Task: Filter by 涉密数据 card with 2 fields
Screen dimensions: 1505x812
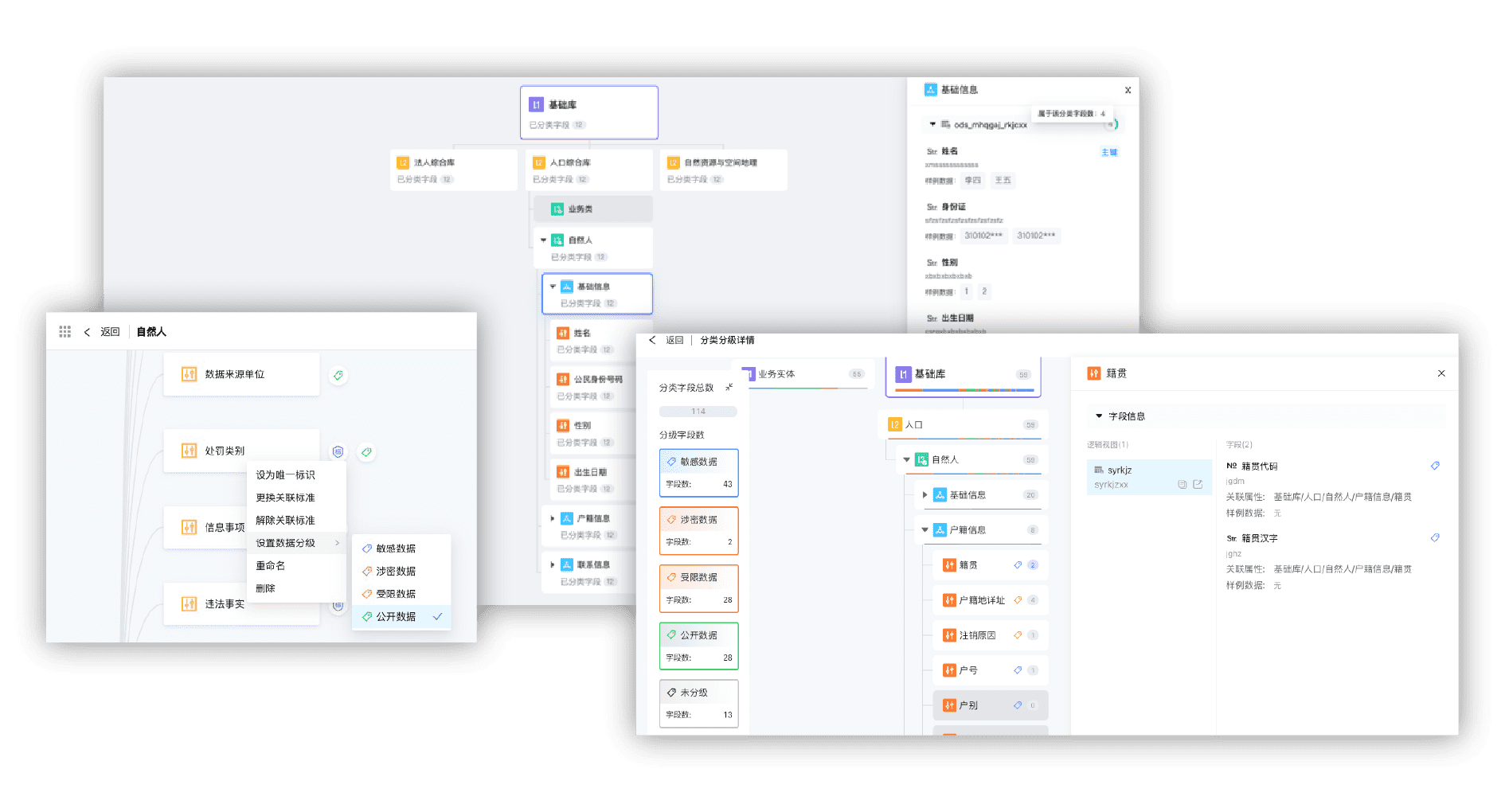Action: (698, 531)
